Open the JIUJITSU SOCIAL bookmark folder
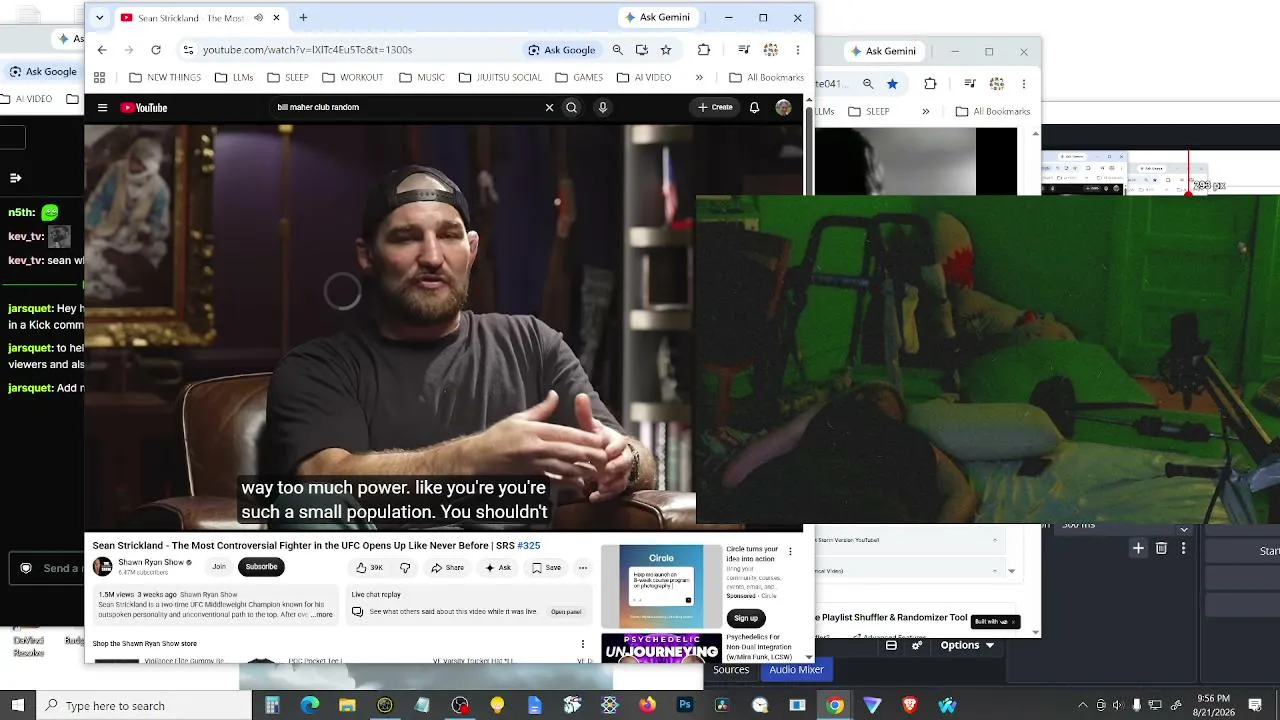Viewport: 1280px width, 720px height. [500, 77]
